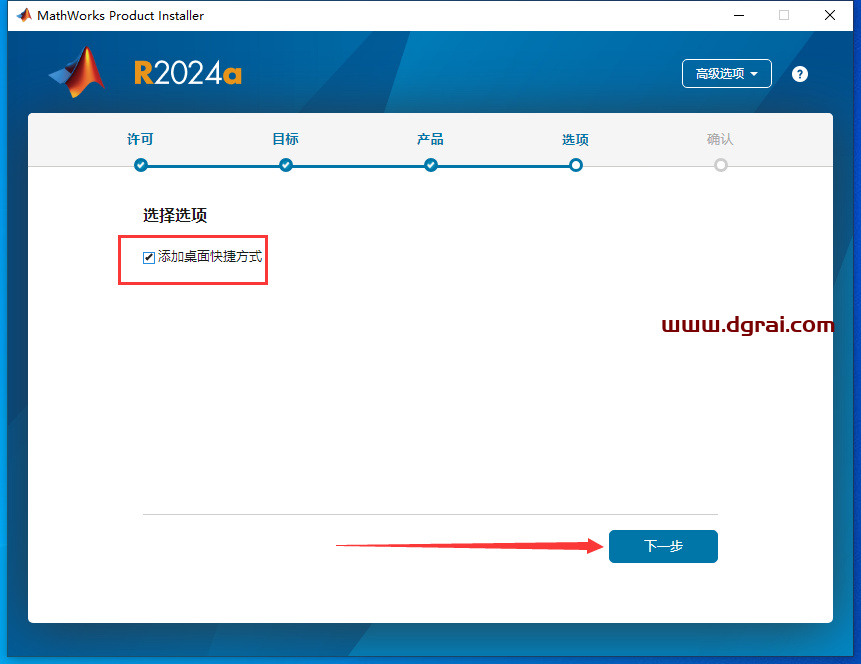Click the MathWorks Product Installer title text
This screenshot has width=861, height=664.
(x=120, y=16)
